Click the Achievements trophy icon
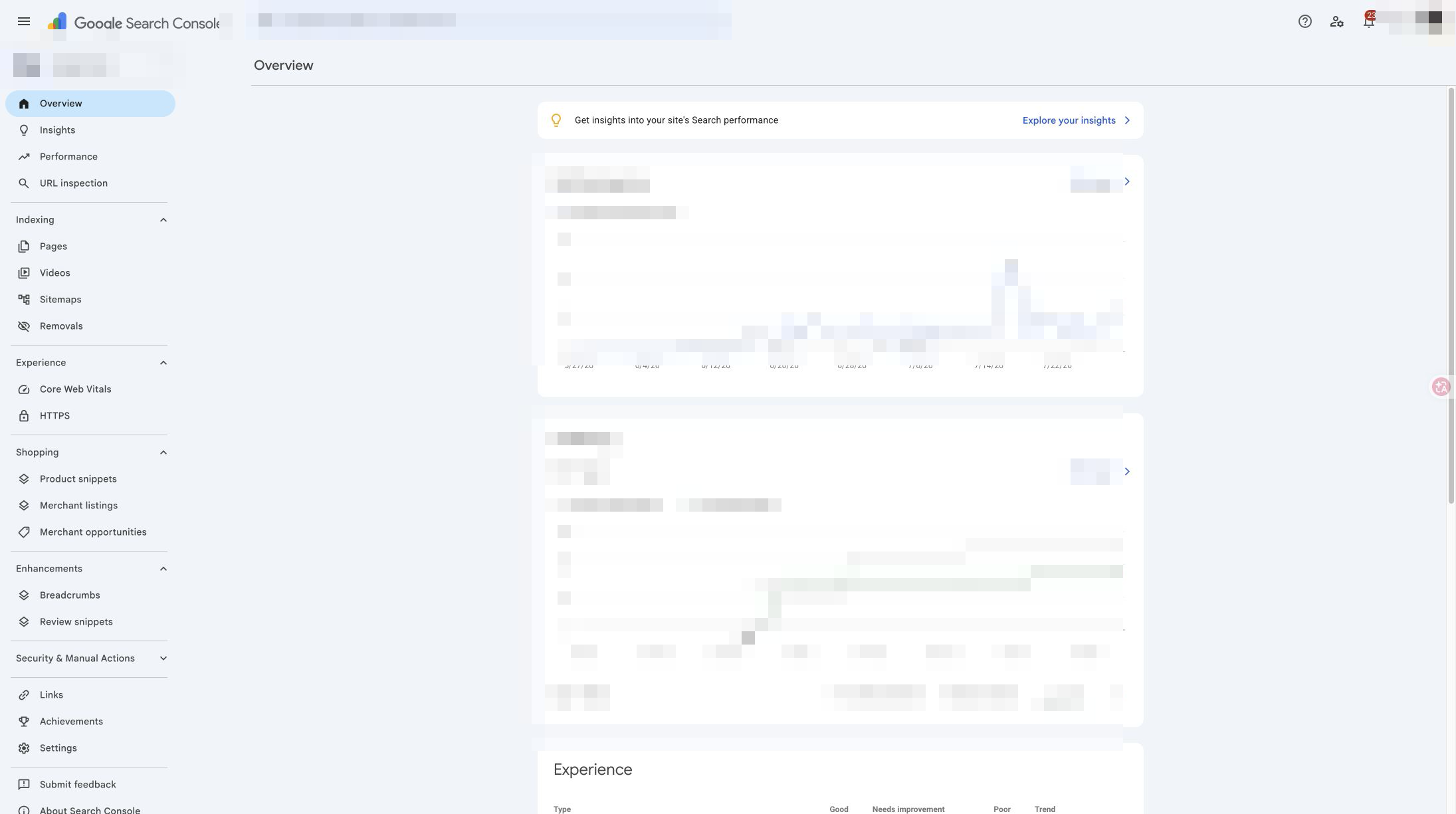This screenshot has width=1456, height=814. coord(24,722)
